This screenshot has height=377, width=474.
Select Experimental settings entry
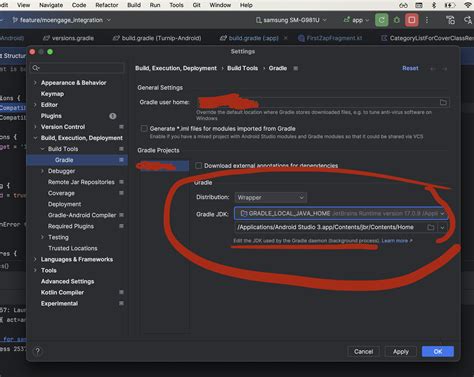59,303
